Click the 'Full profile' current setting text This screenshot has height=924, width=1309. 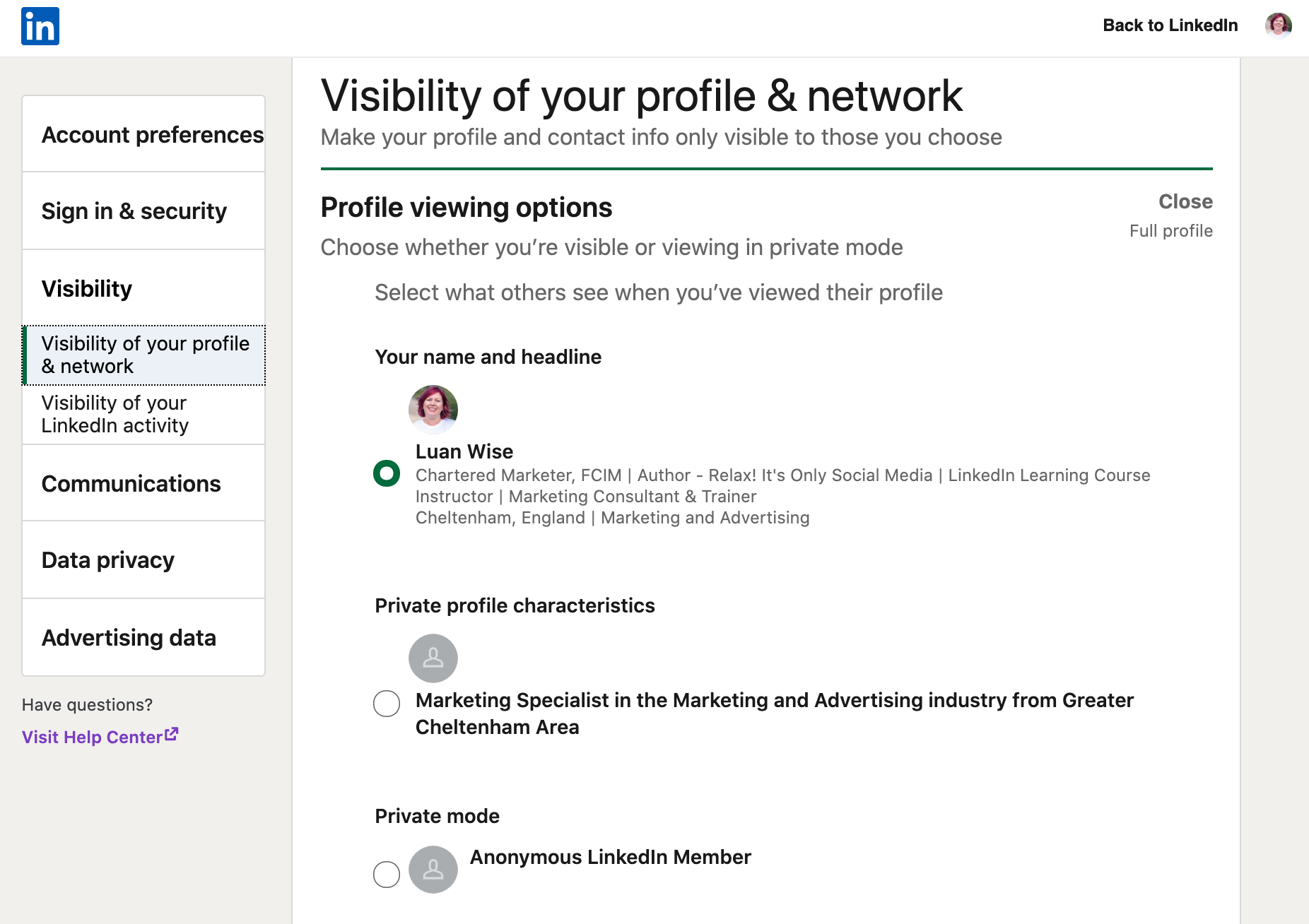pos(1171,231)
